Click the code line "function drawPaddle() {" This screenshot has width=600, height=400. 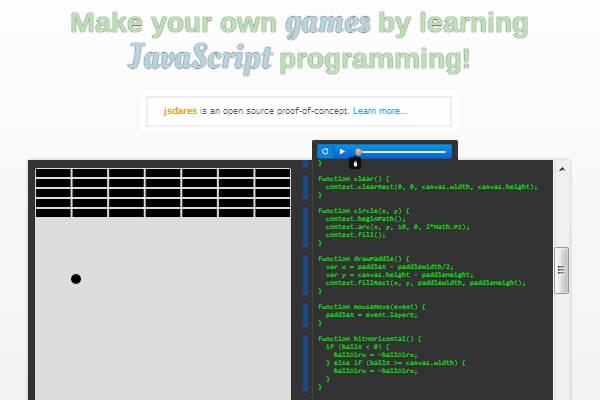tap(364, 259)
